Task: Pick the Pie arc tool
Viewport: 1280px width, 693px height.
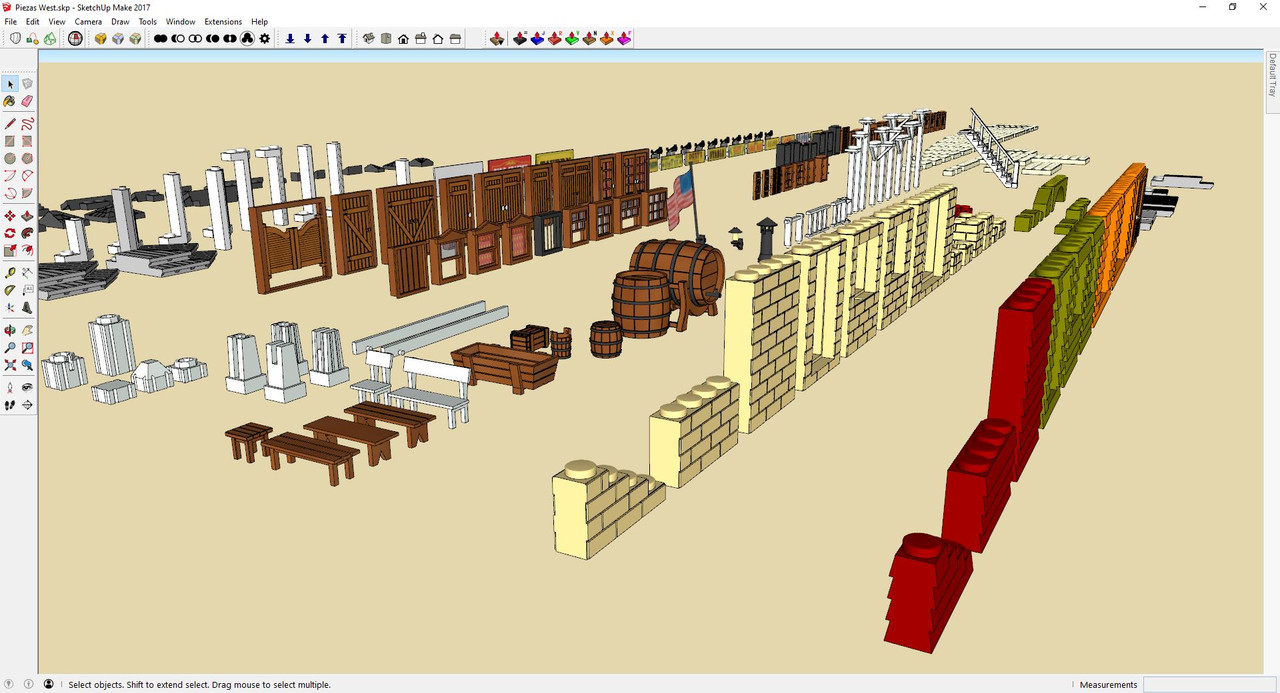Action: pos(27,193)
